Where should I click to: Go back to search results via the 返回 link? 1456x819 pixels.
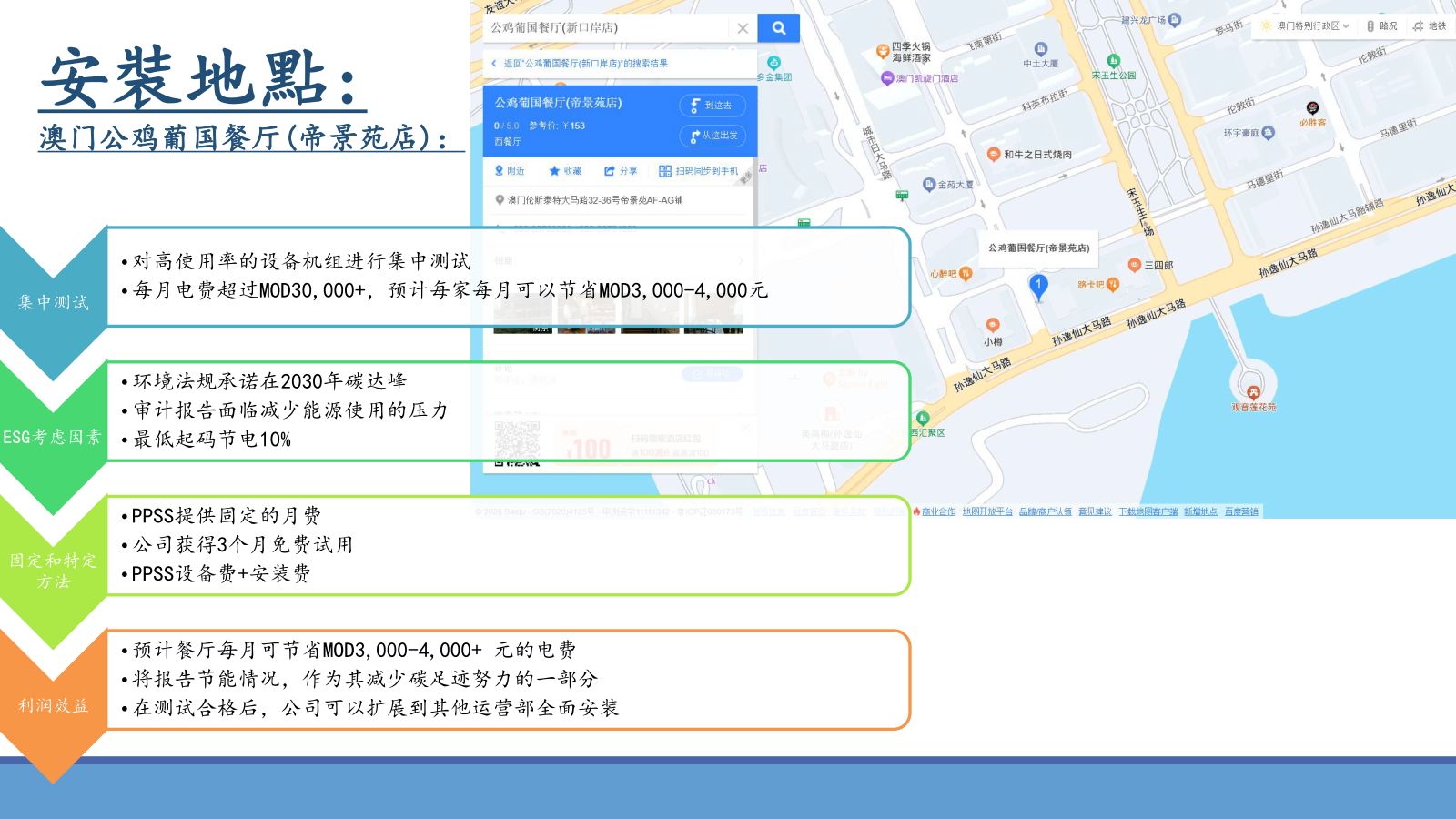click(579, 64)
